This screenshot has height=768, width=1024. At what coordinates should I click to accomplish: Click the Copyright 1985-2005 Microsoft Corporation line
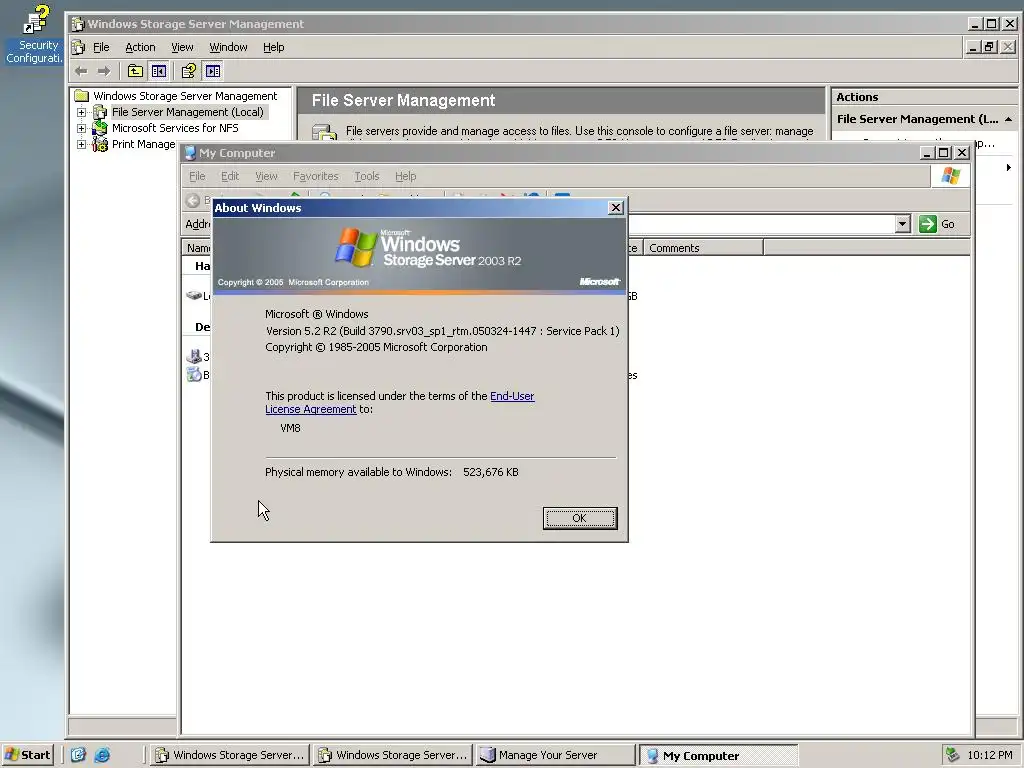[x=376, y=347]
